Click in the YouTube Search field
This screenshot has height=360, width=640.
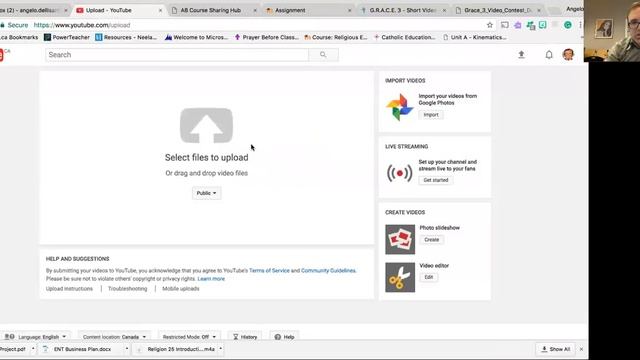click(177, 55)
